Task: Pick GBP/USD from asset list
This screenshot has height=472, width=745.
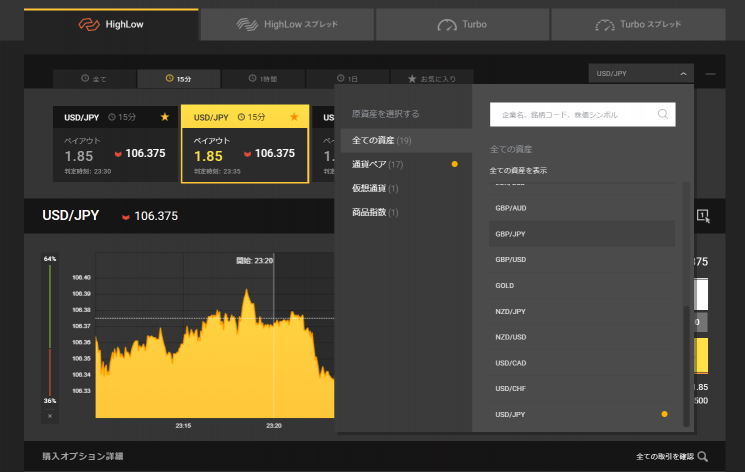Action: [x=582, y=260]
